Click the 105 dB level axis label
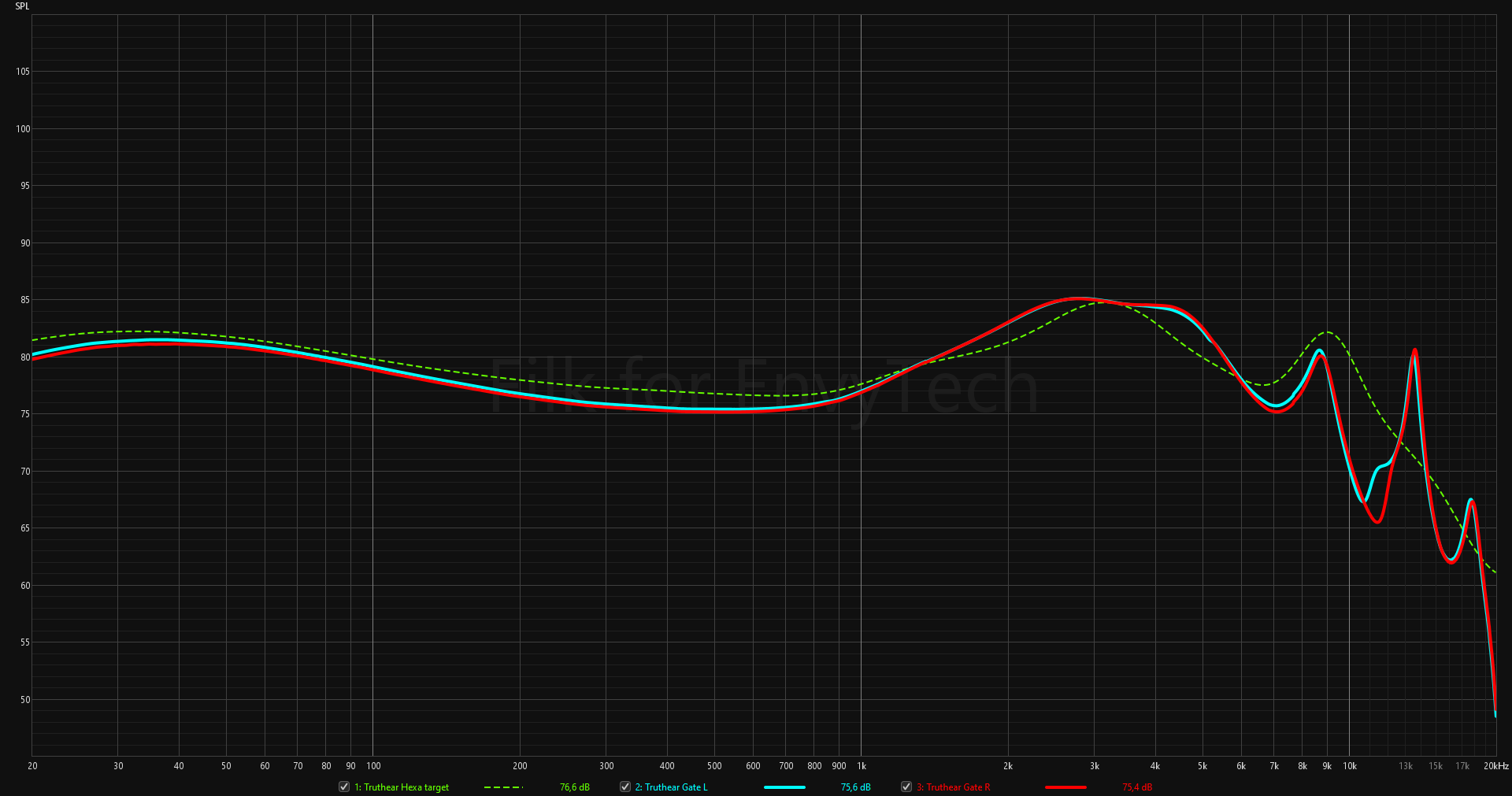The height and width of the screenshot is (796, 1512). [x=23, y=72]
